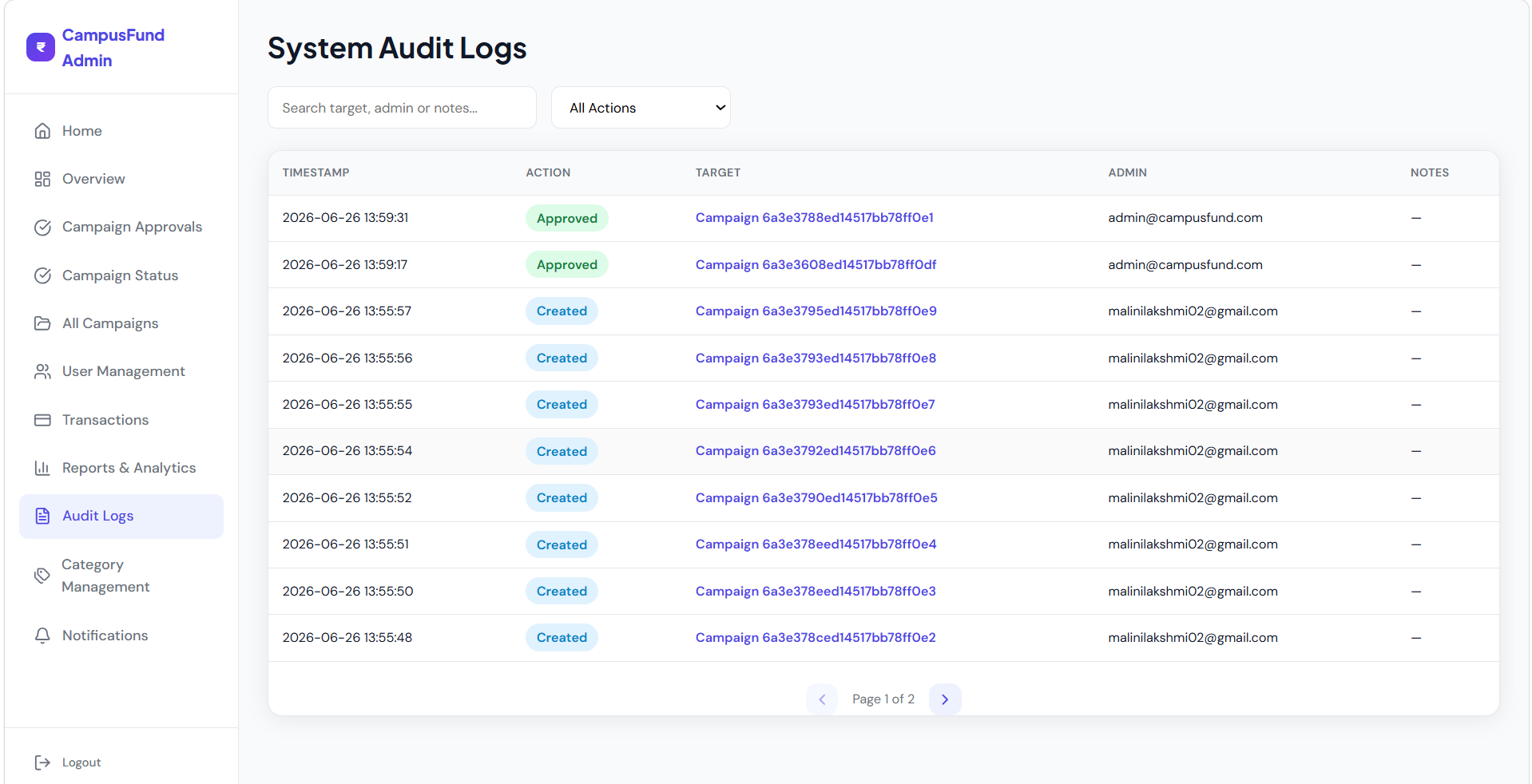1532x784 pixels.
Task: Click the Logout arrow icon
Action: click(42, 762)
